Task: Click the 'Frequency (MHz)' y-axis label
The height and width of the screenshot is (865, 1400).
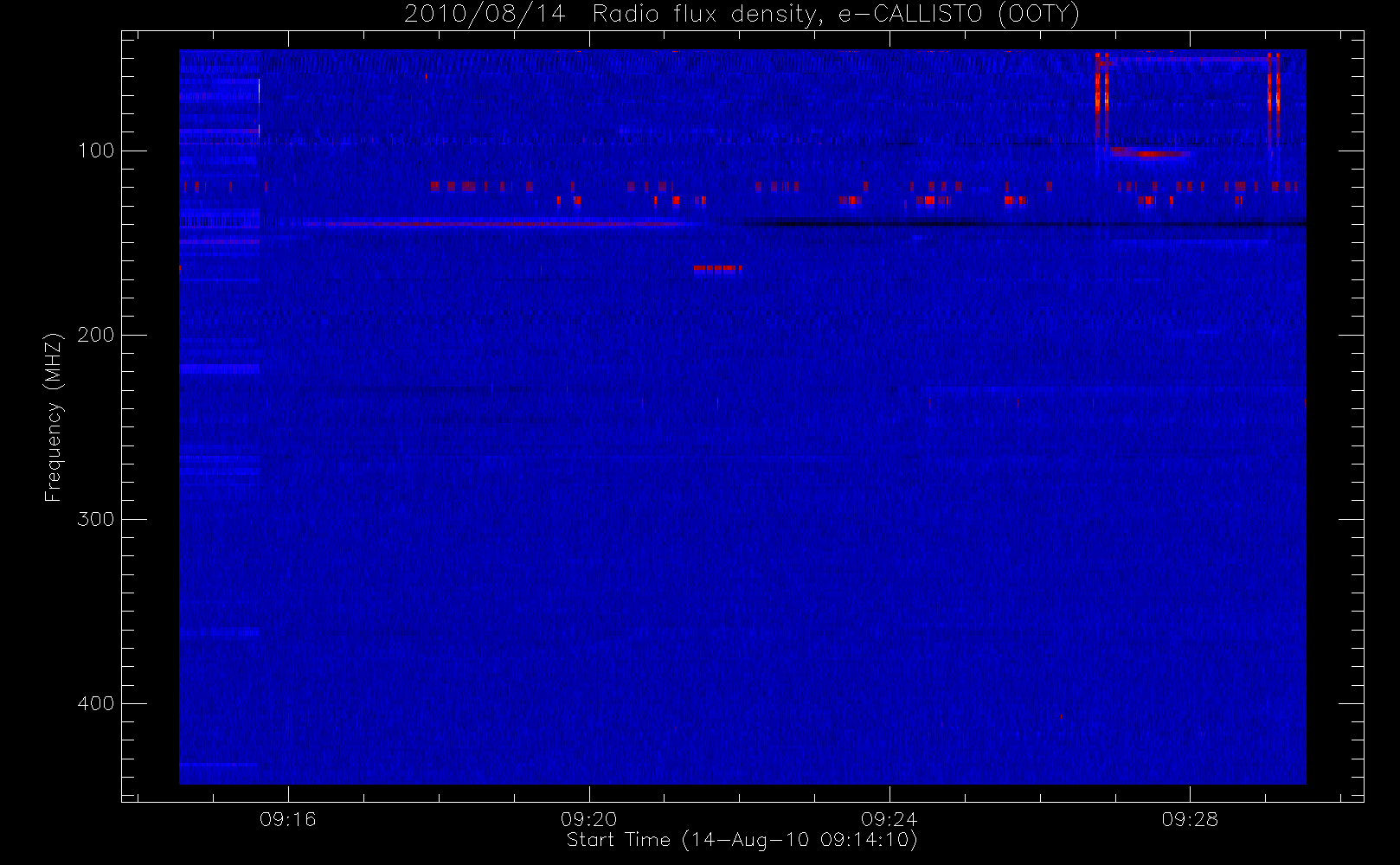Action: [54, 417]
